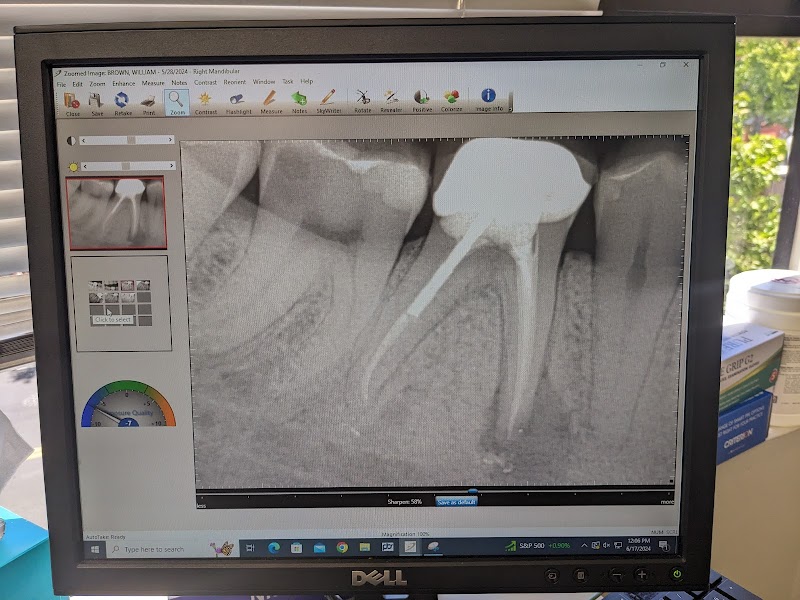Open Microsoft Store from the taskbar
Viewport: 800px width, 600px height.
click(x=296, y=548)
